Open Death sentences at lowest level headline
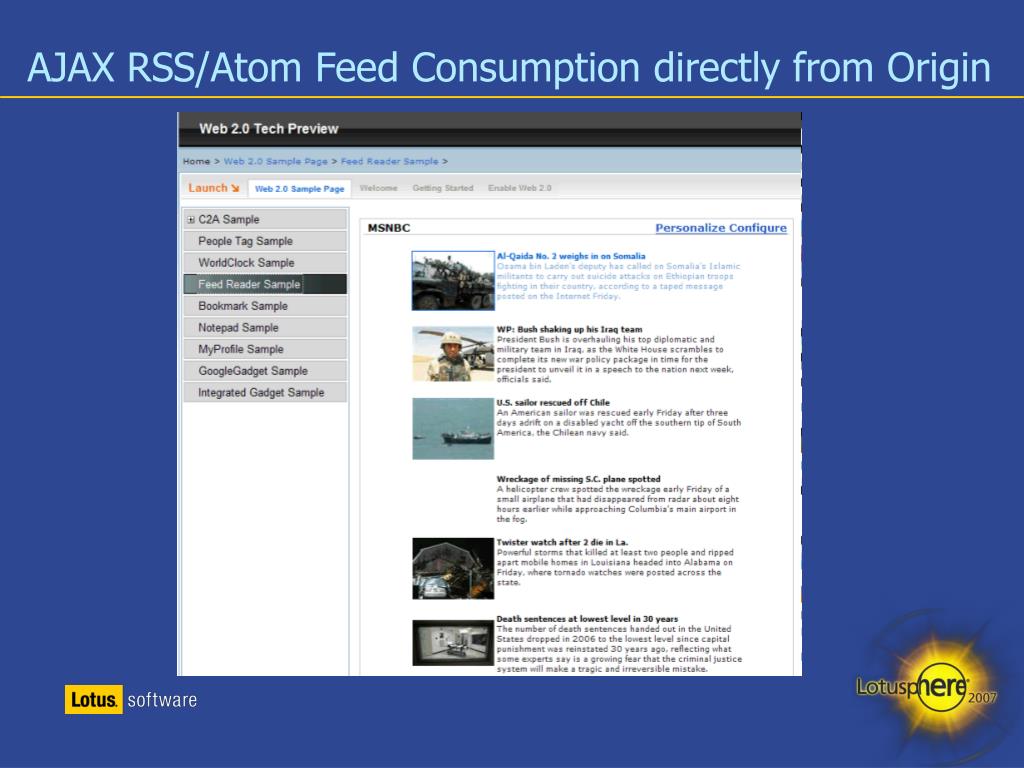The width and height of the screenshot is (1024, 768). tap(587, 618)
